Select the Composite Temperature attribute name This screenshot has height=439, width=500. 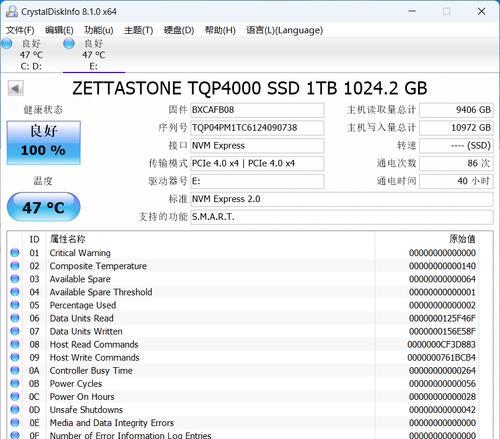tap(98, 266)
